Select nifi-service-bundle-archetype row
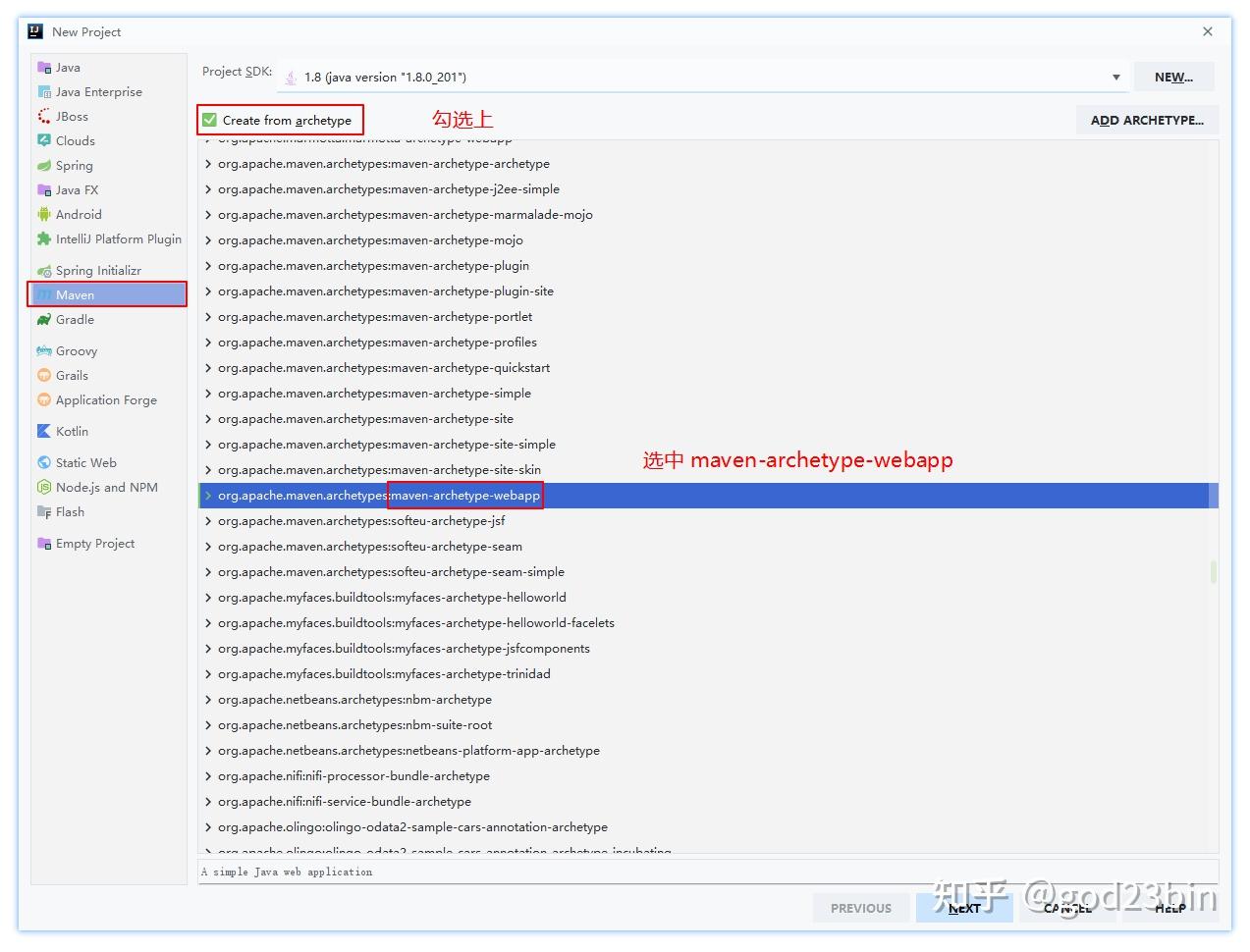The width and height of the screenshot is (1250, 952). point(707,802)
